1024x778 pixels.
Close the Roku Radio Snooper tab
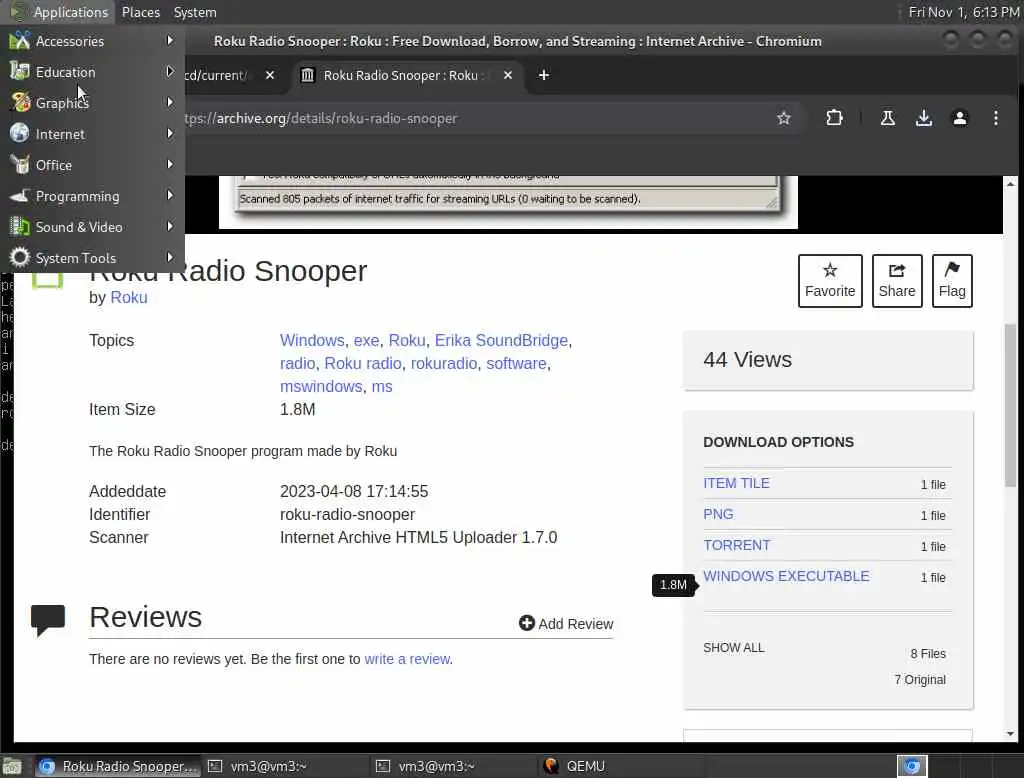(507, 75)
